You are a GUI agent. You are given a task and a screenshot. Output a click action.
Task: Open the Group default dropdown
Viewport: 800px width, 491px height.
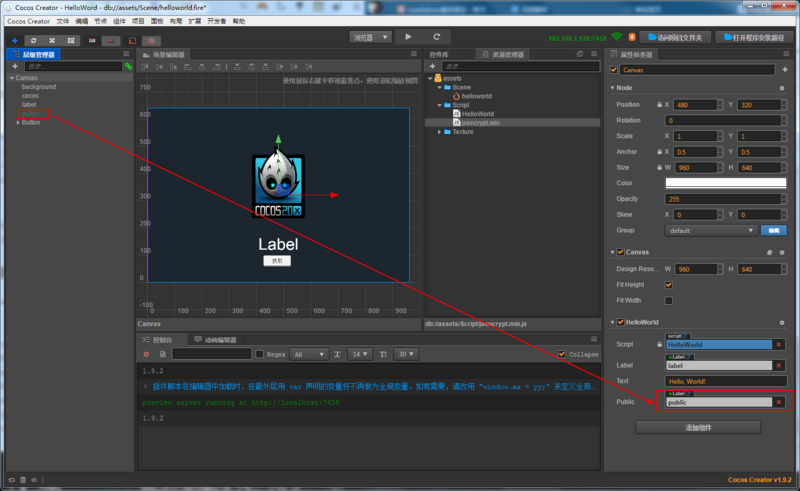click(x=711, y=231)
